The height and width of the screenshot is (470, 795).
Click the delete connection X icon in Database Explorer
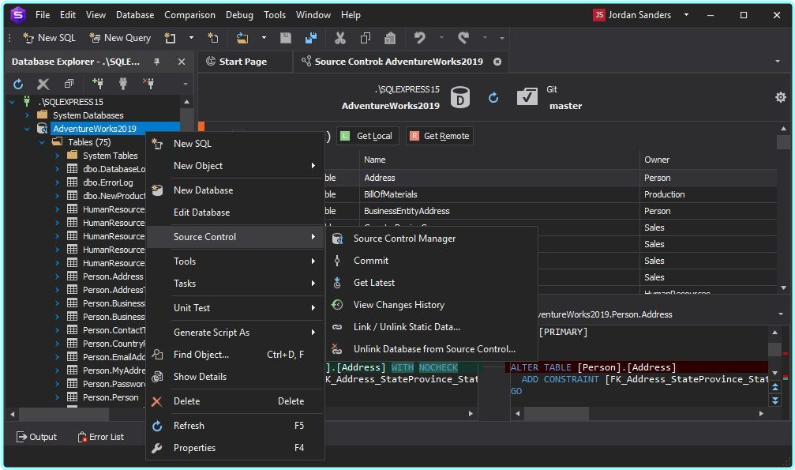click(43, 84)
